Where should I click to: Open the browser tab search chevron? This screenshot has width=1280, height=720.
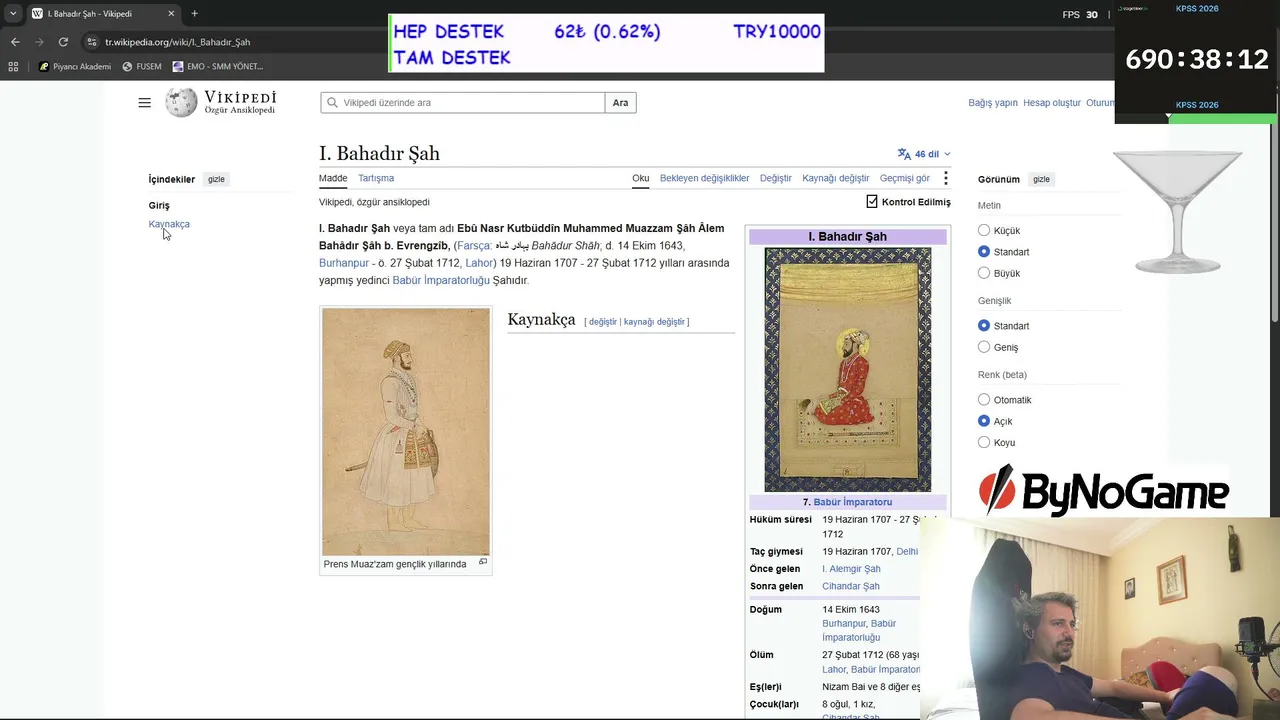13,14
